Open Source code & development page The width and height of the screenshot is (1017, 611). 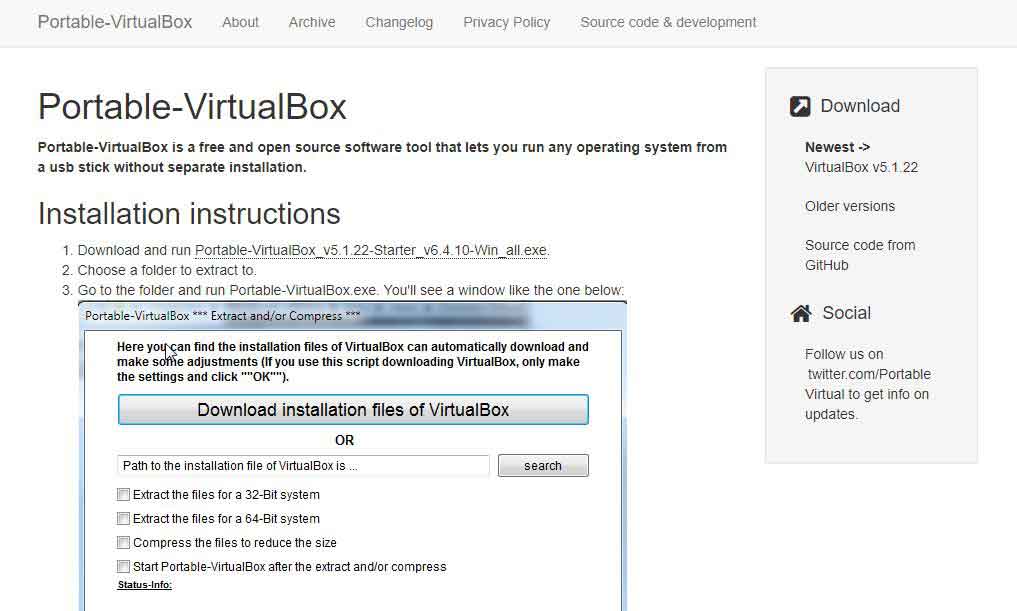point(667,21)
